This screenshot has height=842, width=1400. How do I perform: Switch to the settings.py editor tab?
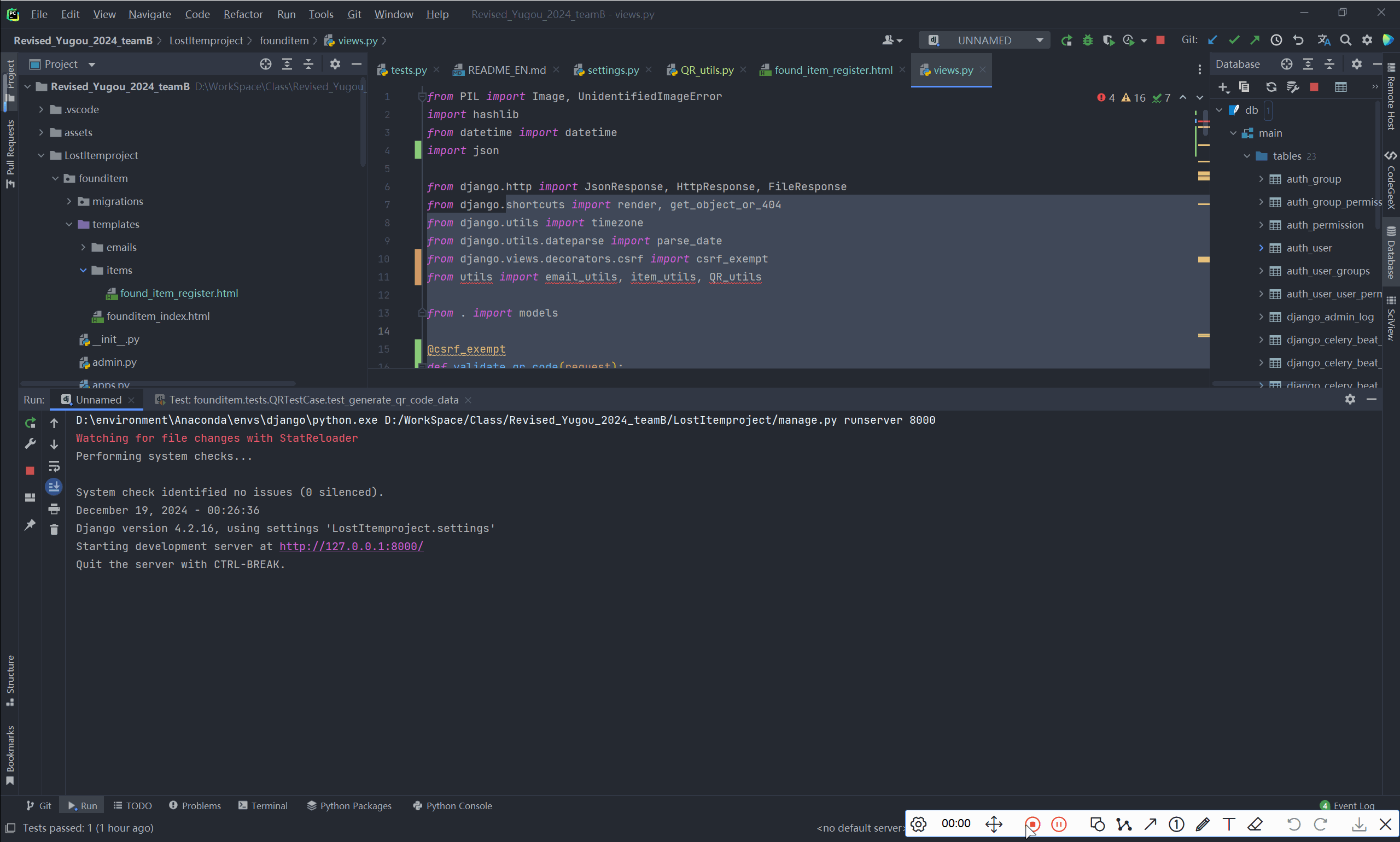[x=612, y=70]
